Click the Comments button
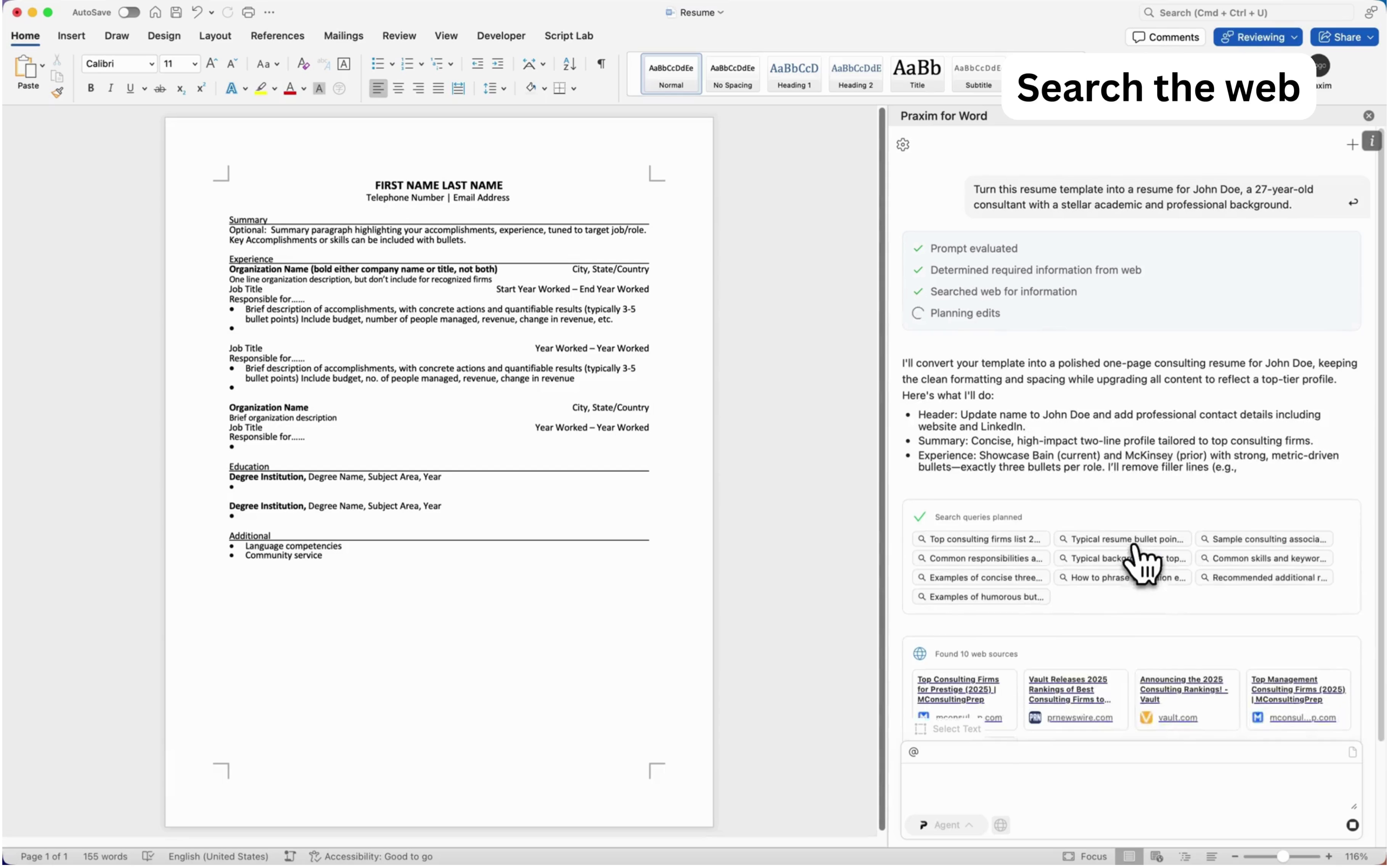This screenshot has height=868, width=1389. click(1166, 37)
